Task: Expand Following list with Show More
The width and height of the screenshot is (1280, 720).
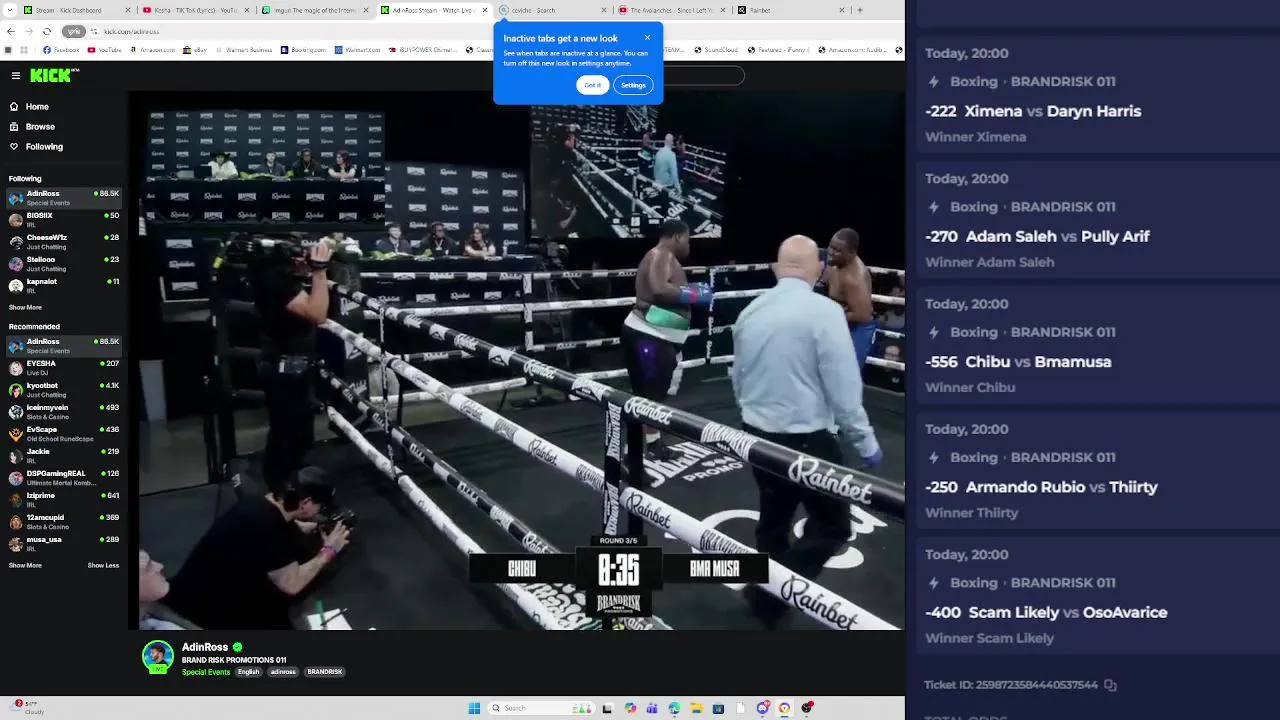Action: point(25,308)
